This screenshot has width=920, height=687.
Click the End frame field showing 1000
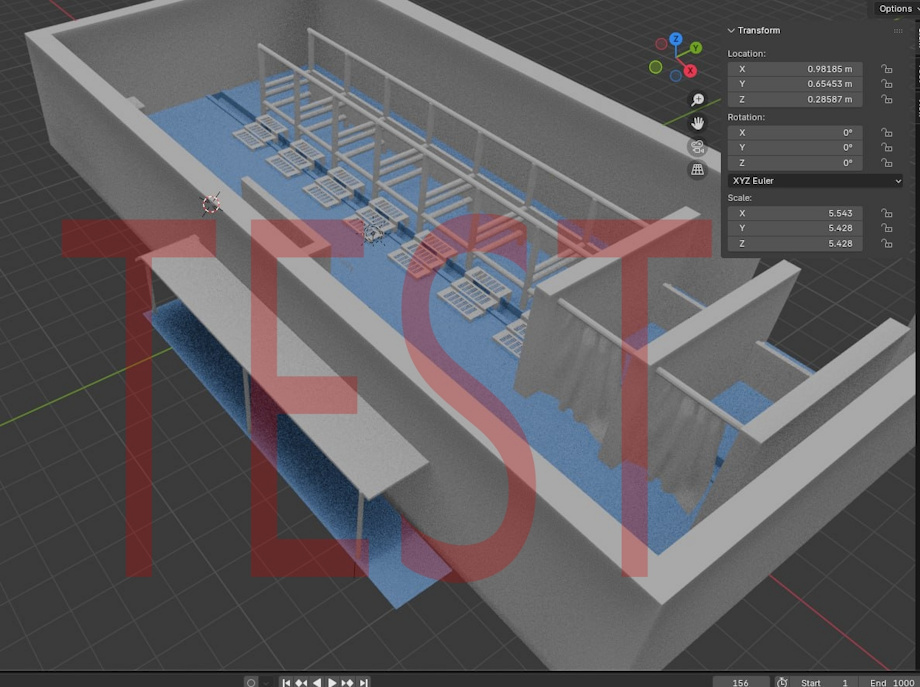coord(889,682)
